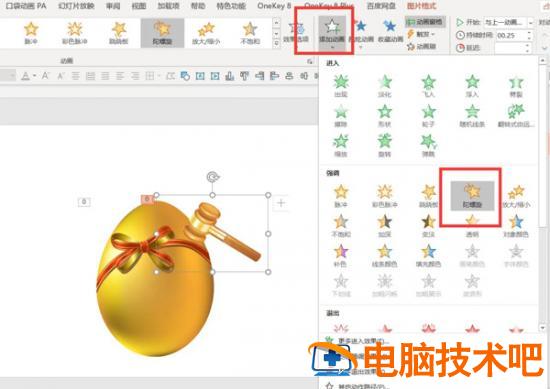Screen dimensions: 550x389
Task: Switch to the 审阅 tab
Action: [113, 6]
